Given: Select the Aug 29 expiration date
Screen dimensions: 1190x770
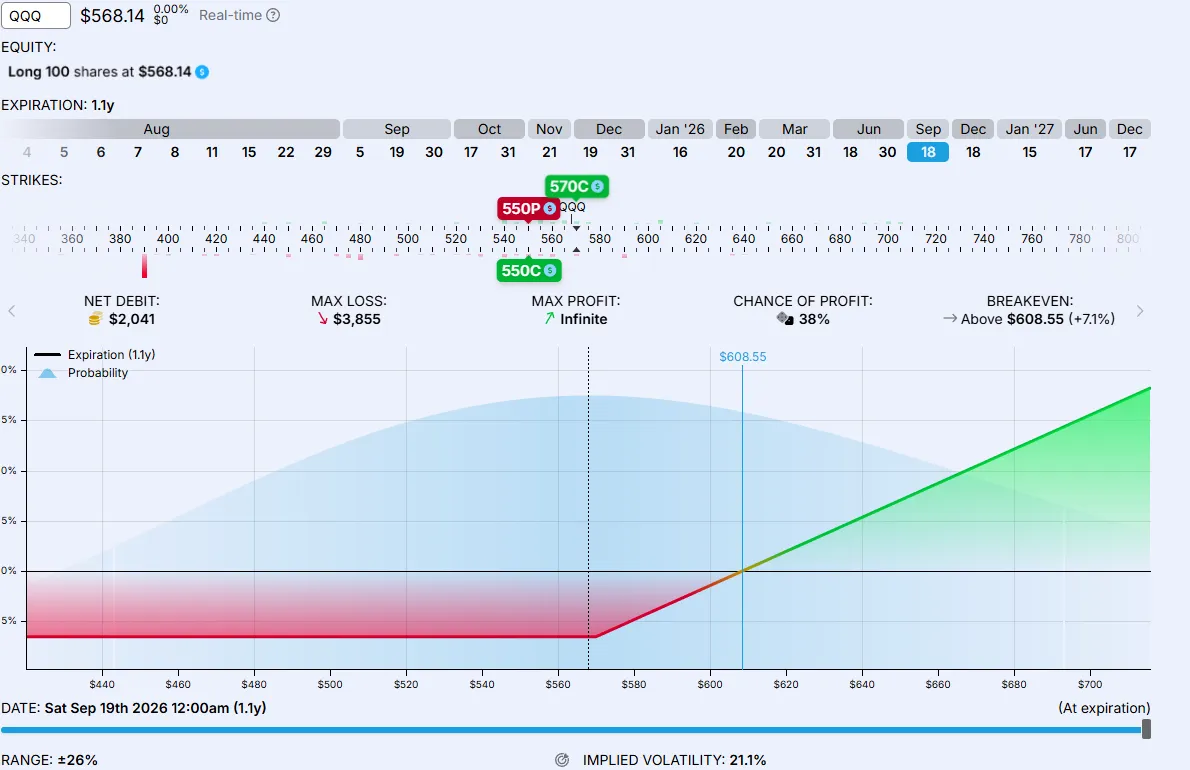Looking at the screenshot, I should 323,152.
